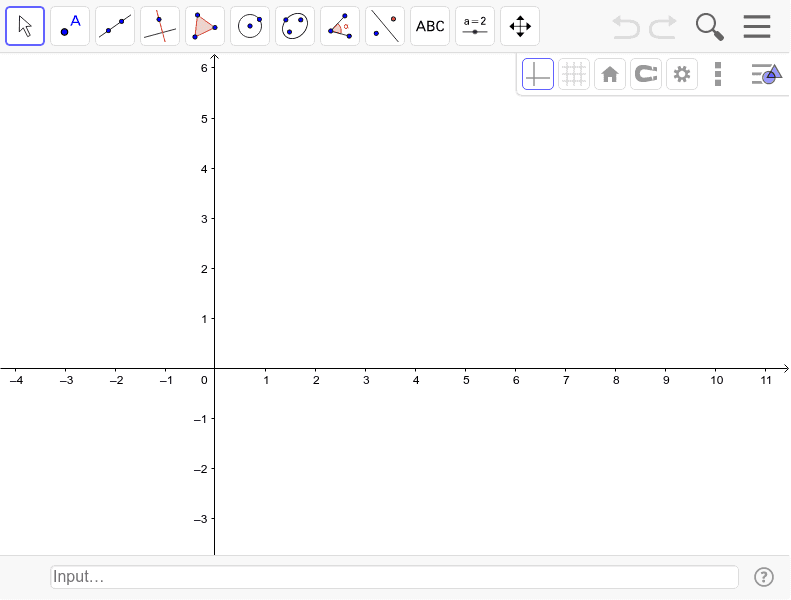Screen dimensions: 791x600
Task: Click the Input field
Action: click(x=394, y=577)
